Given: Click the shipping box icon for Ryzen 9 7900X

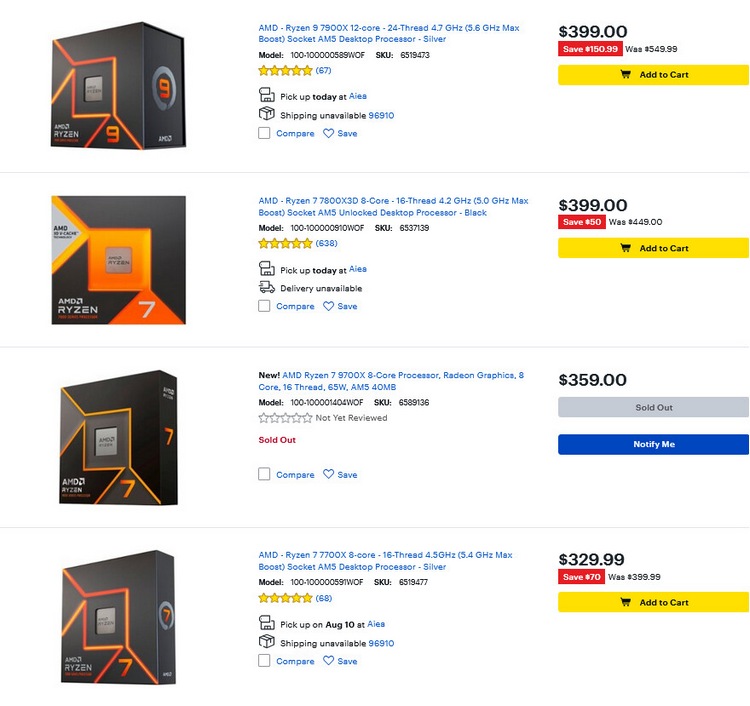Looking at the screenshot, I should pos(266,115).
